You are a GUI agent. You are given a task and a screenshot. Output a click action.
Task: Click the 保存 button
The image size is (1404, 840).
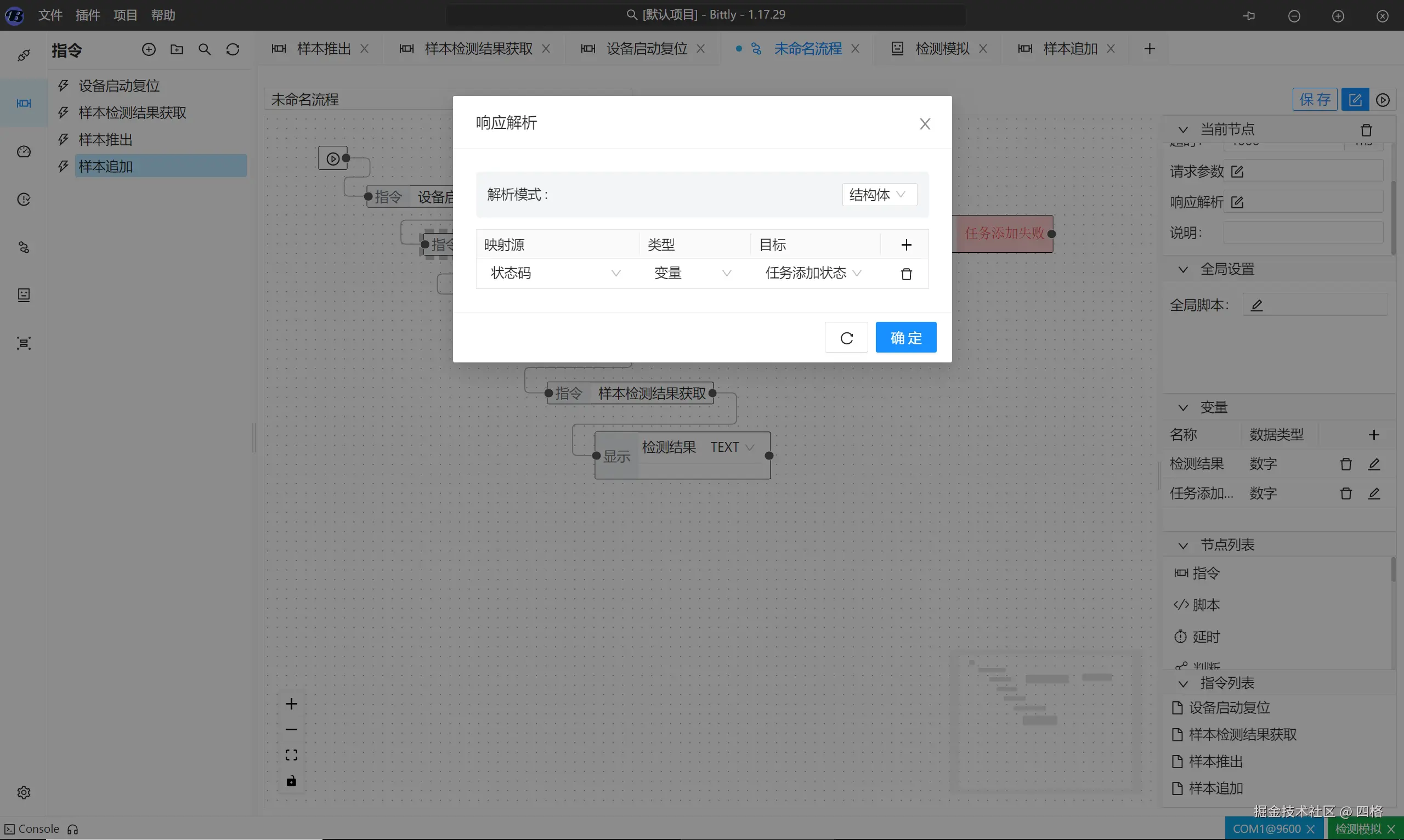(1314, 100)
